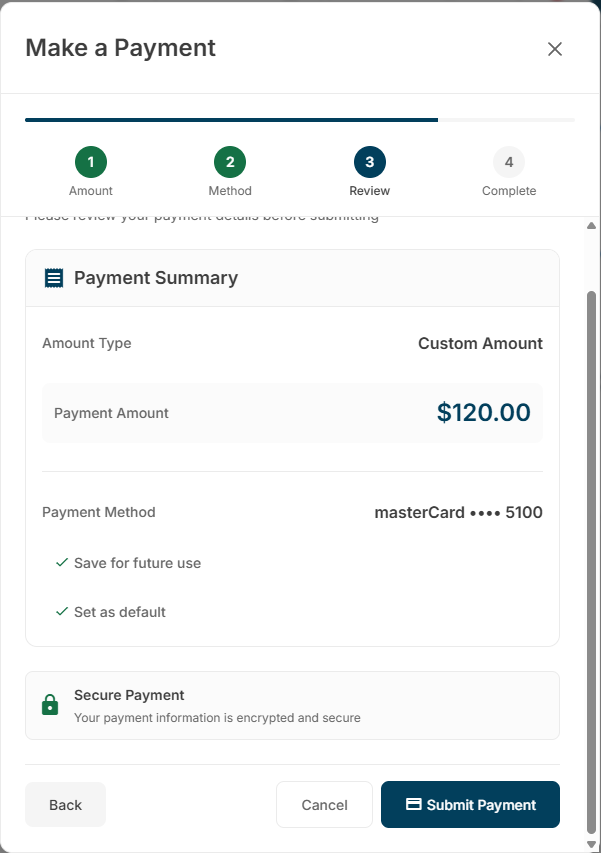This screenshot has width=601, height=853.
Task: Submit the payment
Action: click(470, 805)
